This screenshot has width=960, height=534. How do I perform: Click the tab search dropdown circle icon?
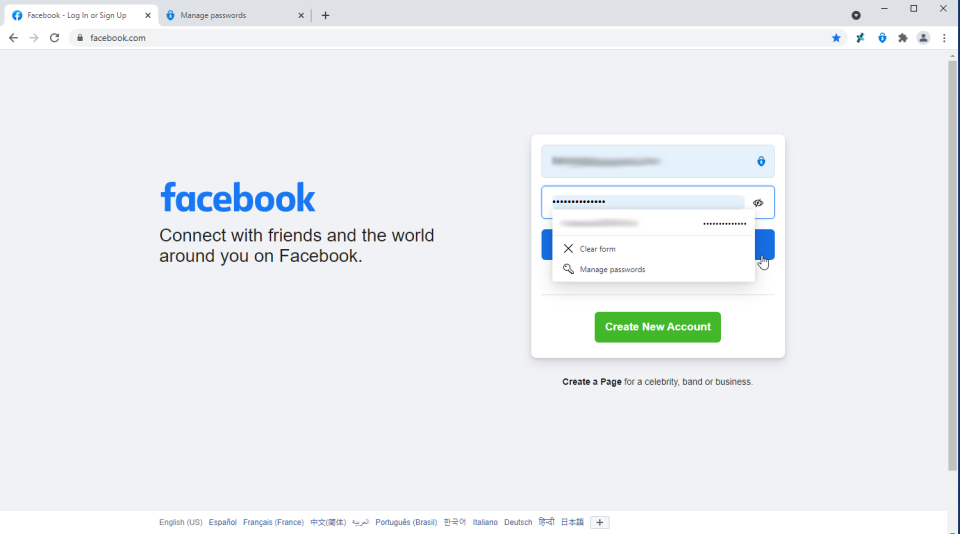pyautogui.click(x=856, y=15)
